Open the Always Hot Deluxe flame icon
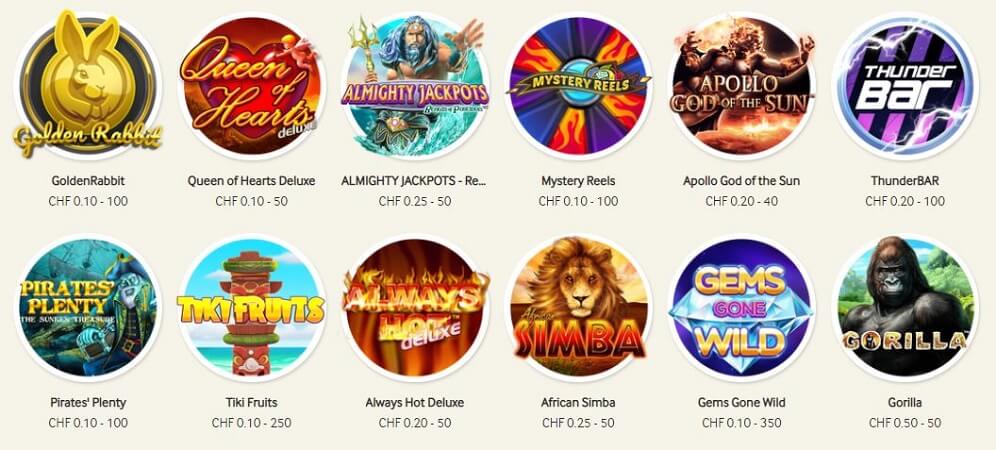Viewport: 996px width, 450px height. click(415, 308)
